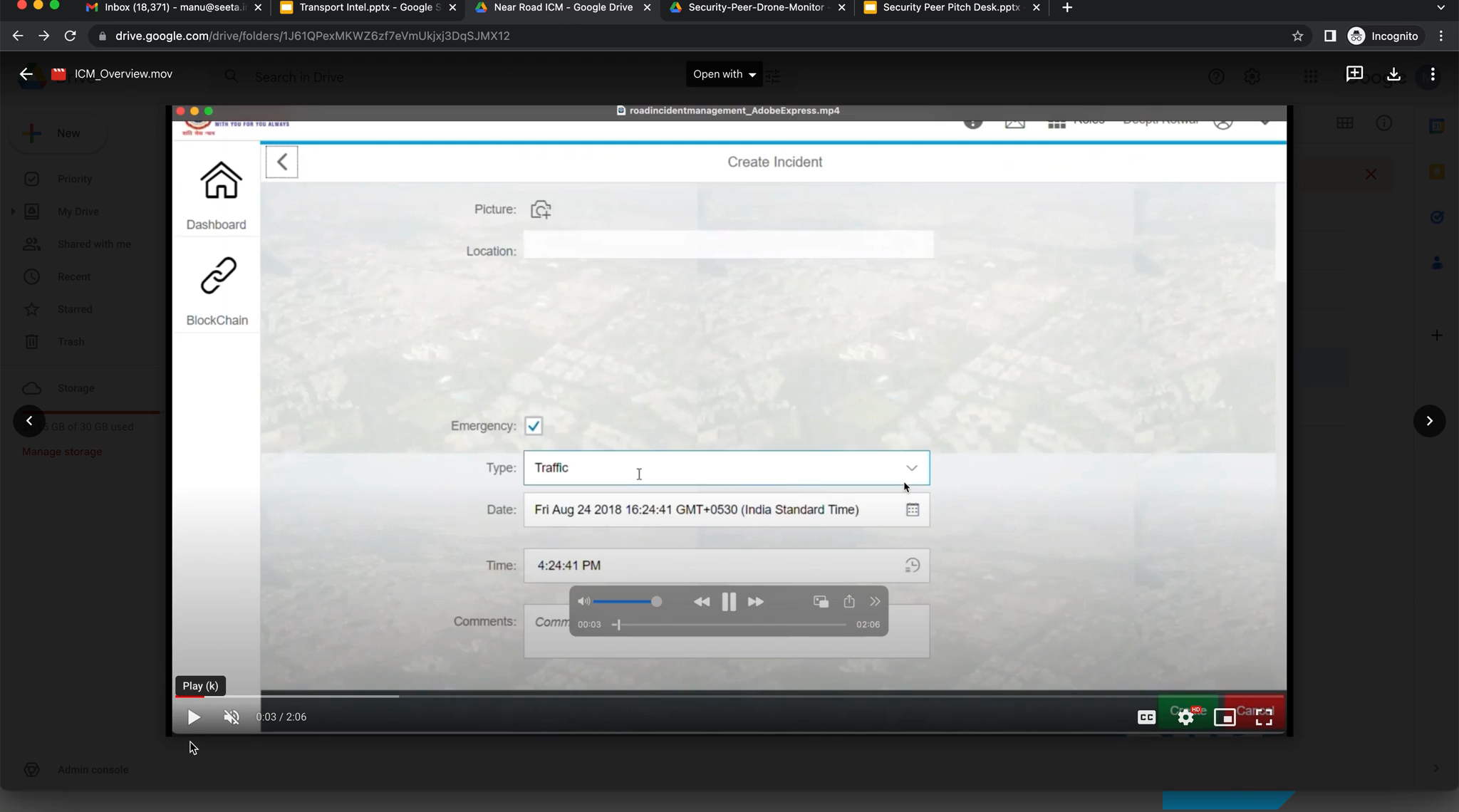Click BlockChain link icon in video

point(218,276)
